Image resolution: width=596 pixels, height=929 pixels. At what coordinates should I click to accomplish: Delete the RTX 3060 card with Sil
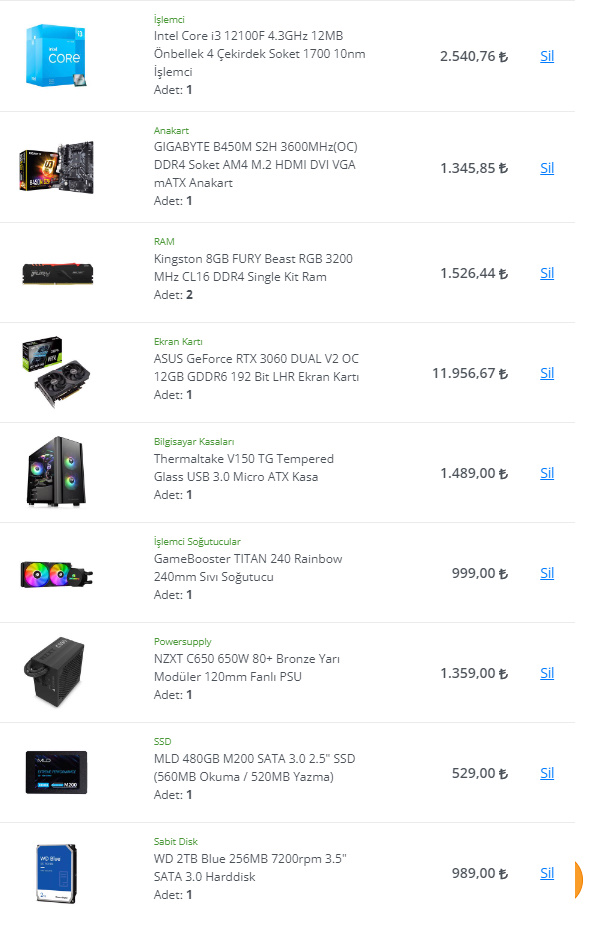click(x=547, y=373)
